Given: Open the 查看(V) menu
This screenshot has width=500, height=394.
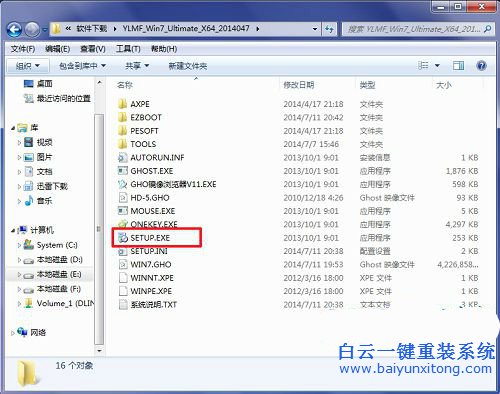Looking at the screenshot, I should coord(93,49).
